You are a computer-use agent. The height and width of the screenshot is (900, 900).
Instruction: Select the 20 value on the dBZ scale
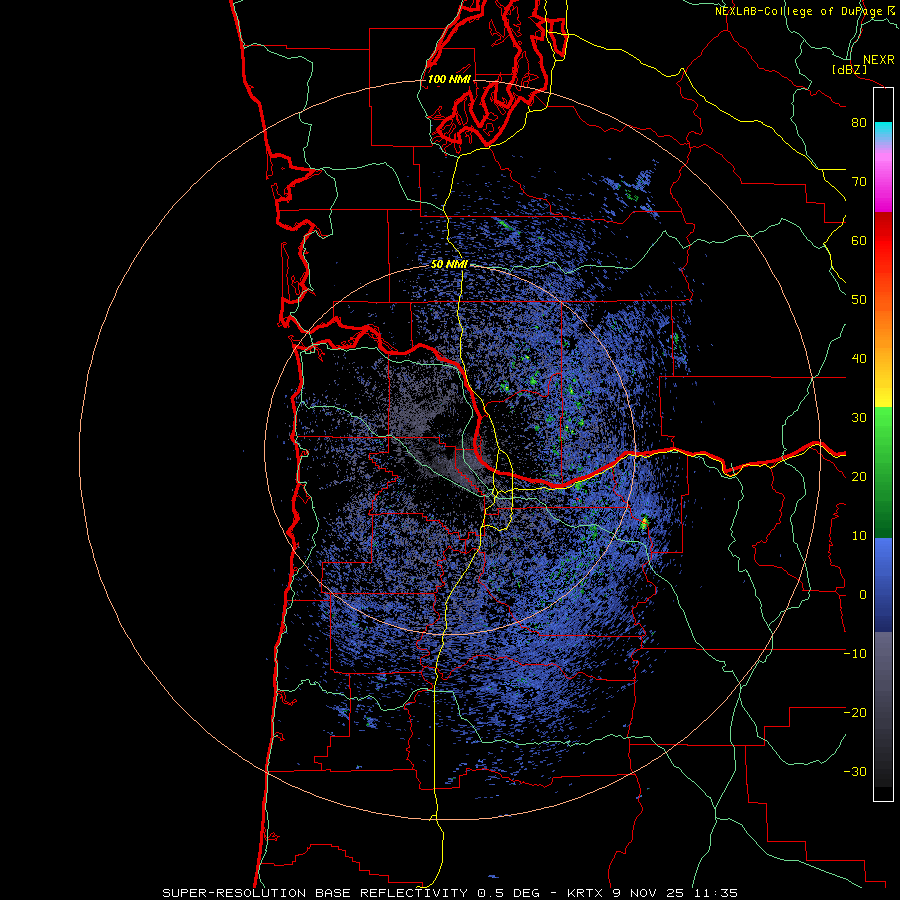tap(859, 477)
